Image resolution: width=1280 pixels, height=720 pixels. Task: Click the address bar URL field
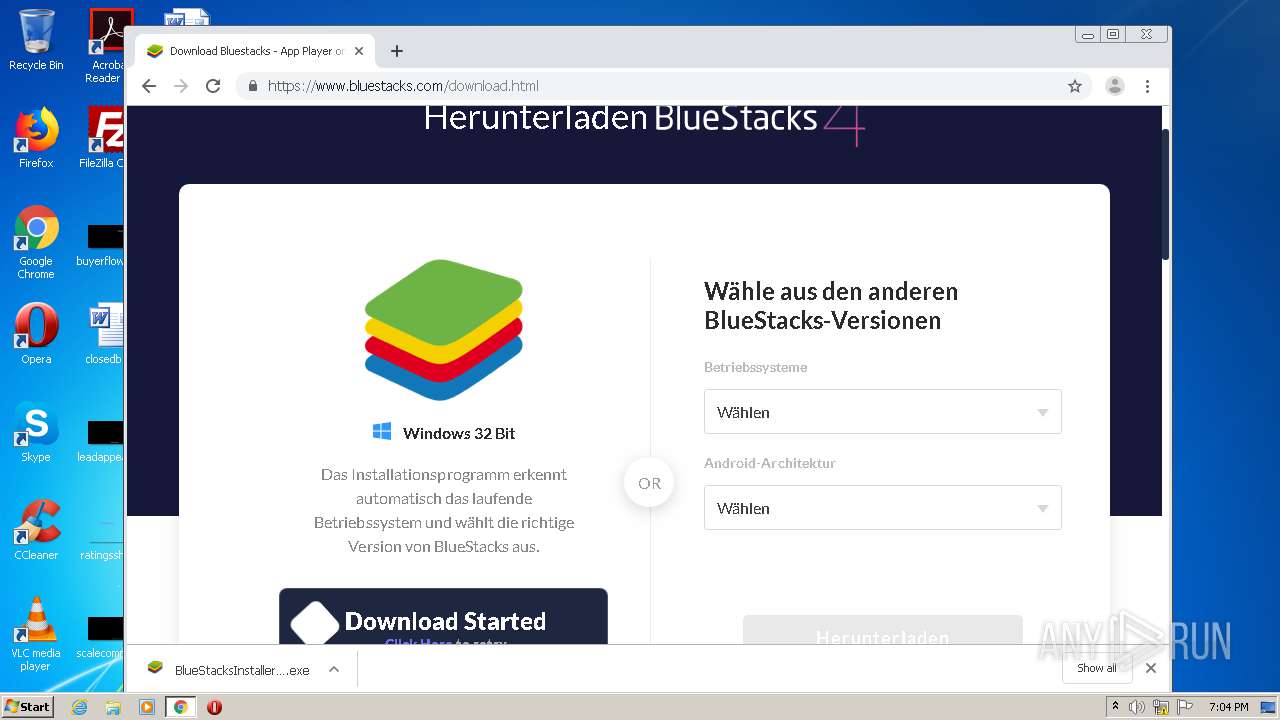point(660,86)
